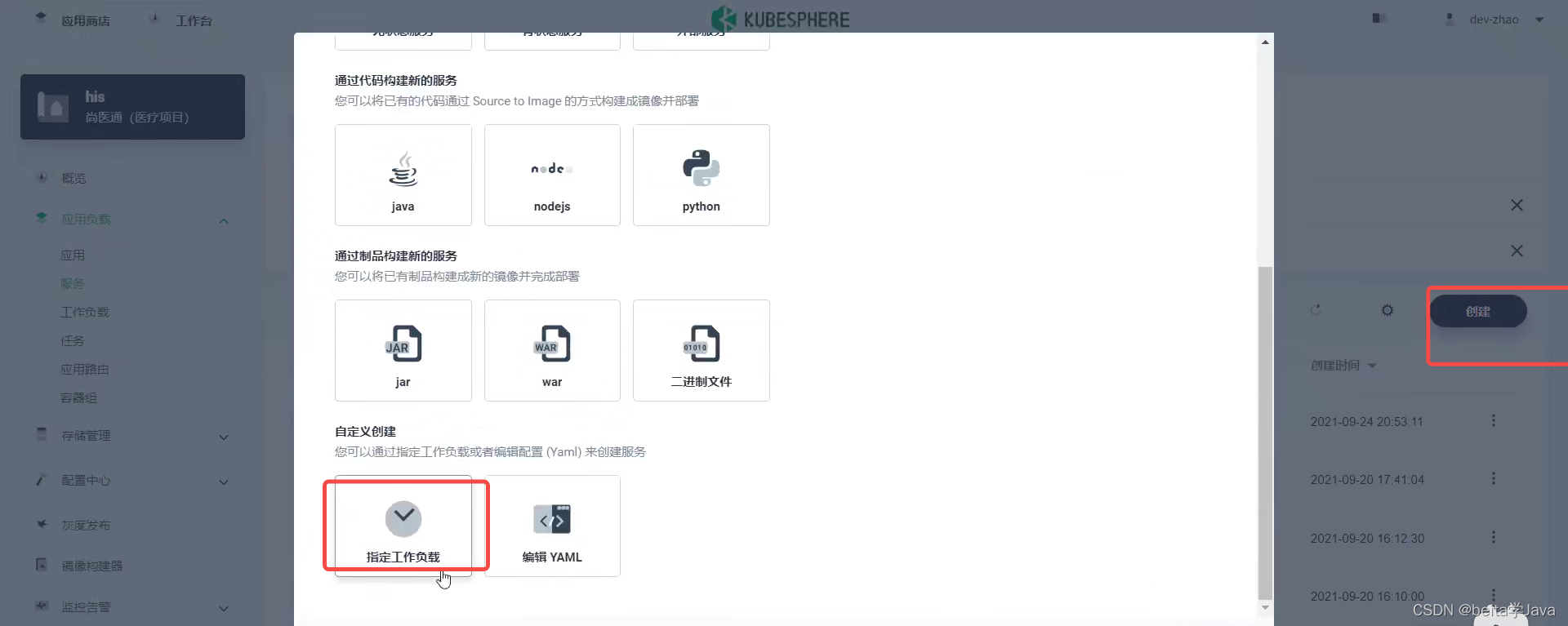The height and width of the screenshot is (626, 1568).
Task: Expand the 配置中心 sidebar section
Action: [x=223, y=482]
